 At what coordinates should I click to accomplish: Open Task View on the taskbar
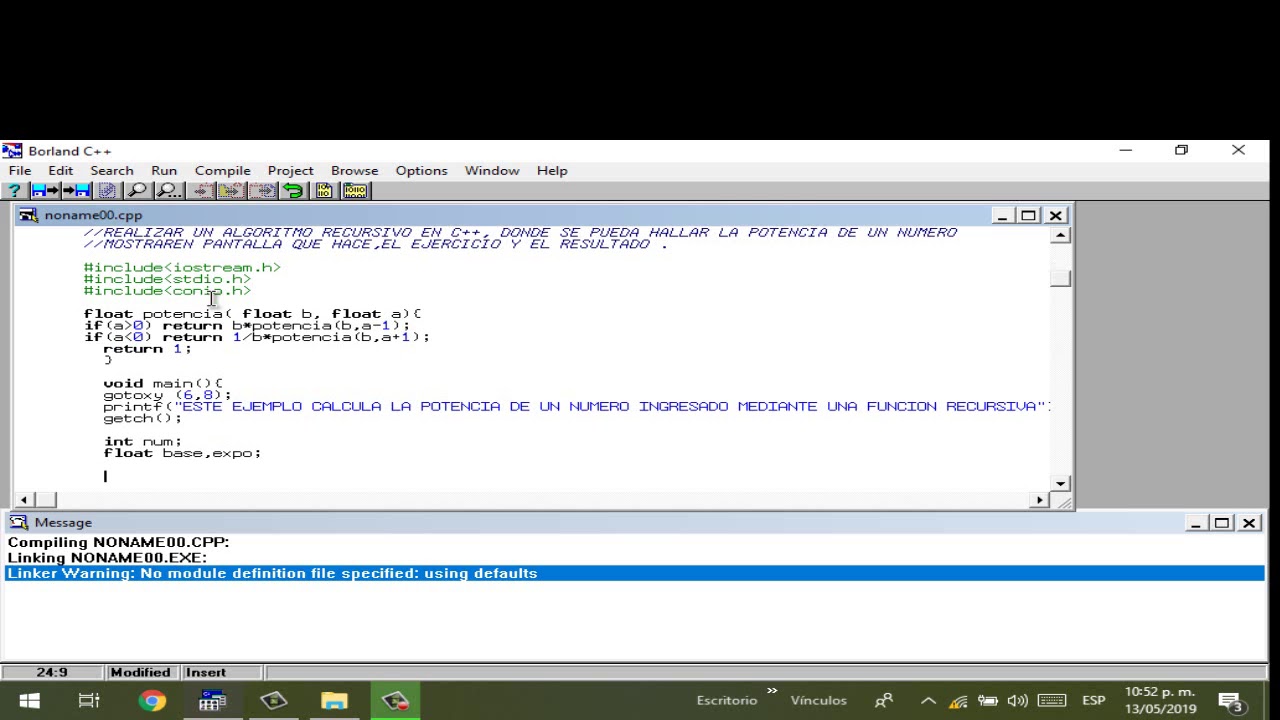[x=89, y=701]
